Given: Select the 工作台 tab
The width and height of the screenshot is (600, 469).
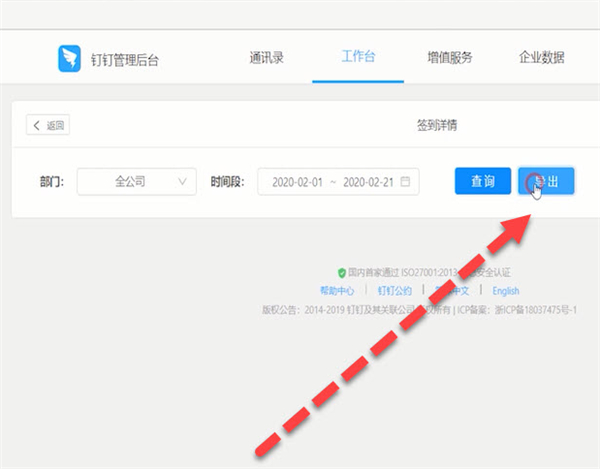Looking at the screenshot, I should (358, 58).
